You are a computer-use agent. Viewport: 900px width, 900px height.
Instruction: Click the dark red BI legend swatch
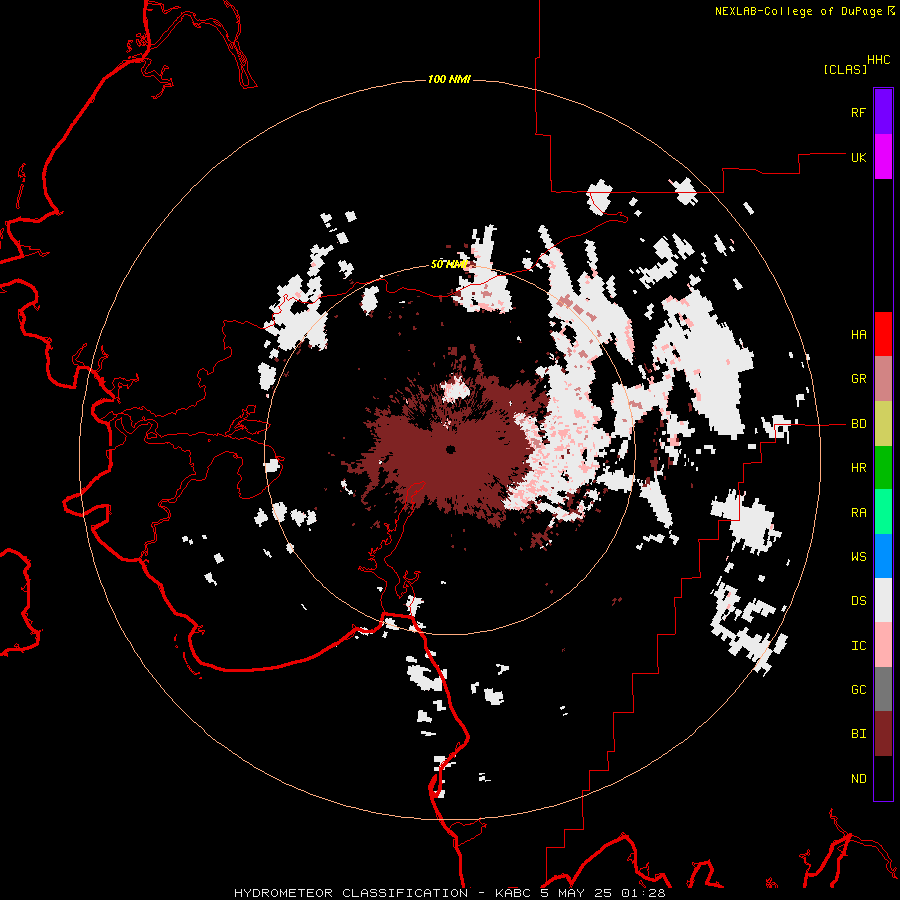click(x=883, y=734)
